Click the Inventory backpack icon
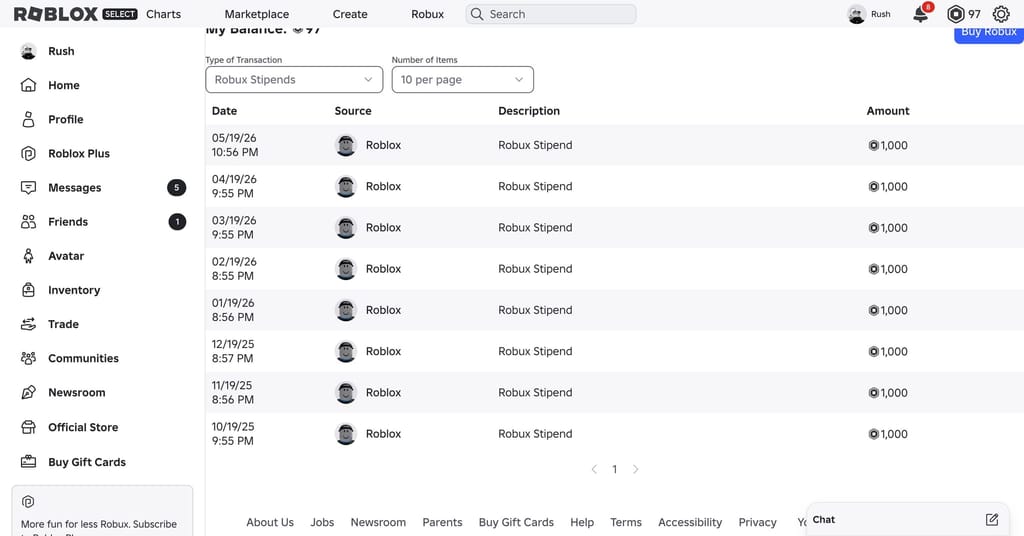 pos(28,290)
